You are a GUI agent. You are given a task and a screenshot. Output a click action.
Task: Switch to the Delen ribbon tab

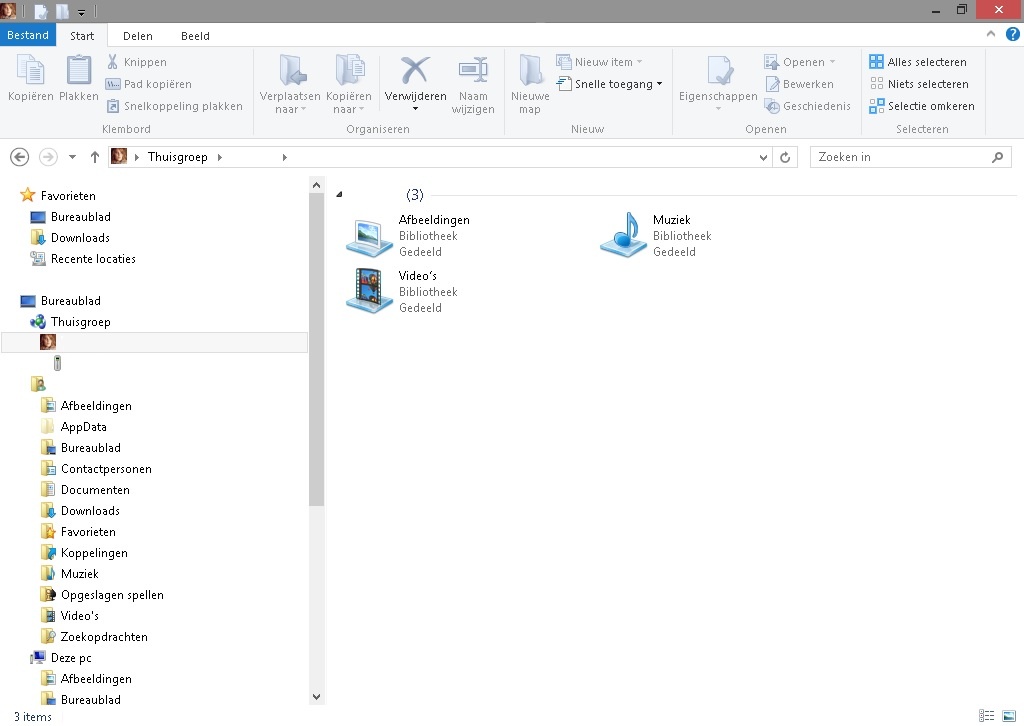tap(138, 36)
